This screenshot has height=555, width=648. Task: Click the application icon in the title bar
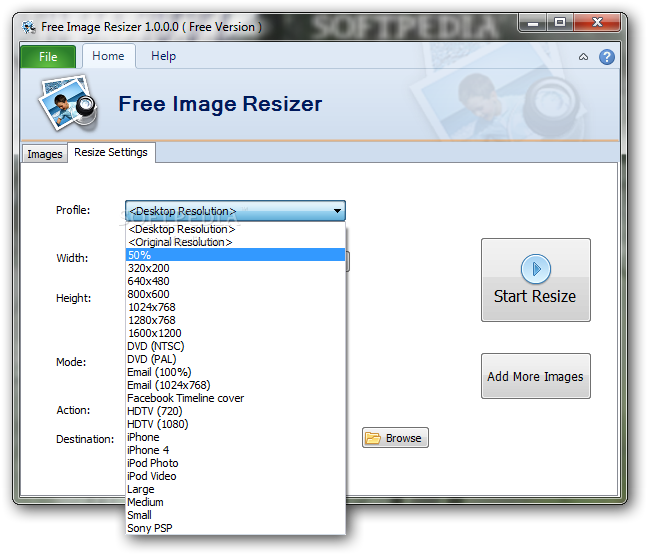(29, 27)
